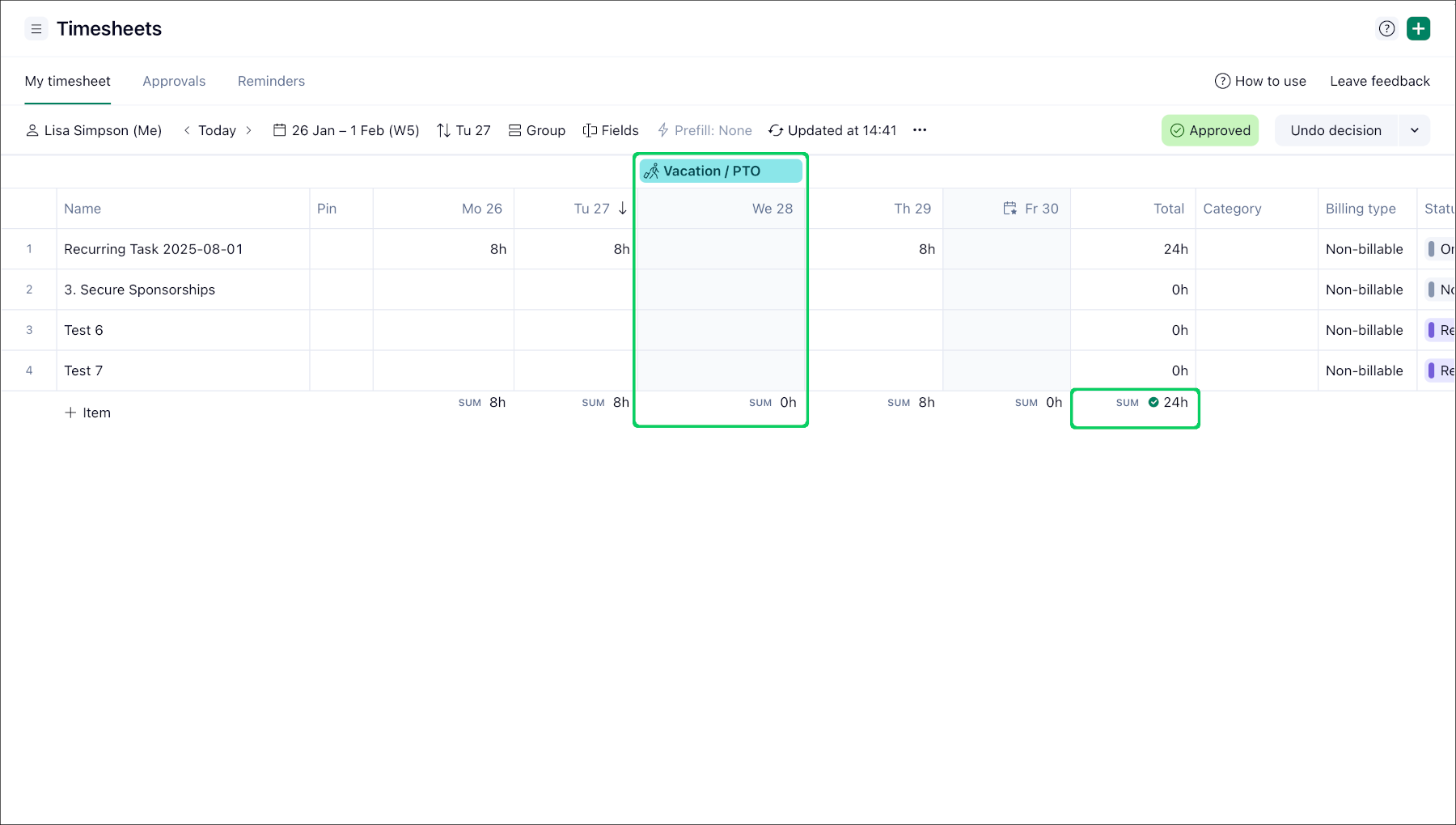Open the Fields settings

point(611,130)
